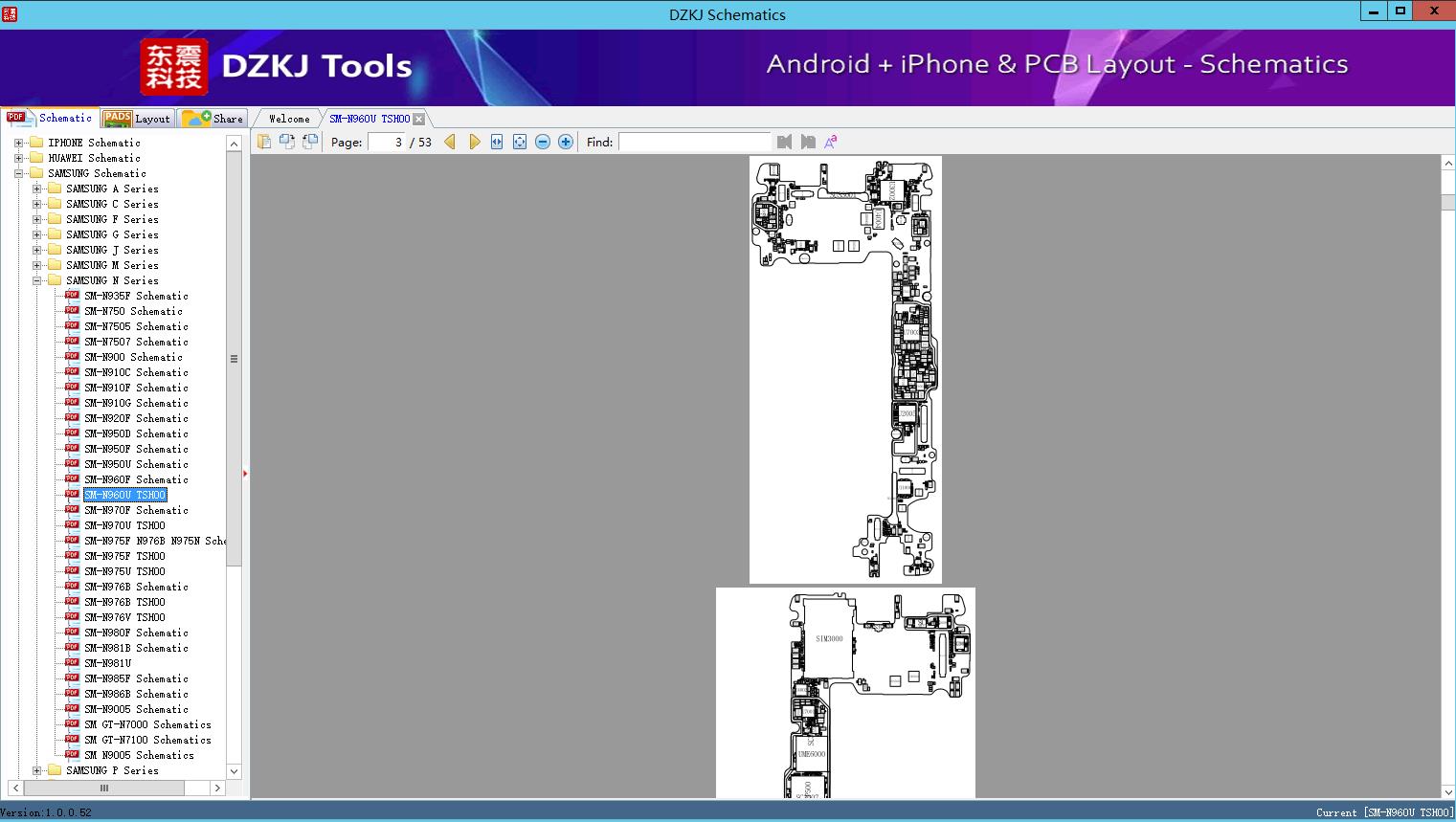Select the highlighted SM-N960U TSHOO entry
1456x822 pixels.
coord(124,495)
